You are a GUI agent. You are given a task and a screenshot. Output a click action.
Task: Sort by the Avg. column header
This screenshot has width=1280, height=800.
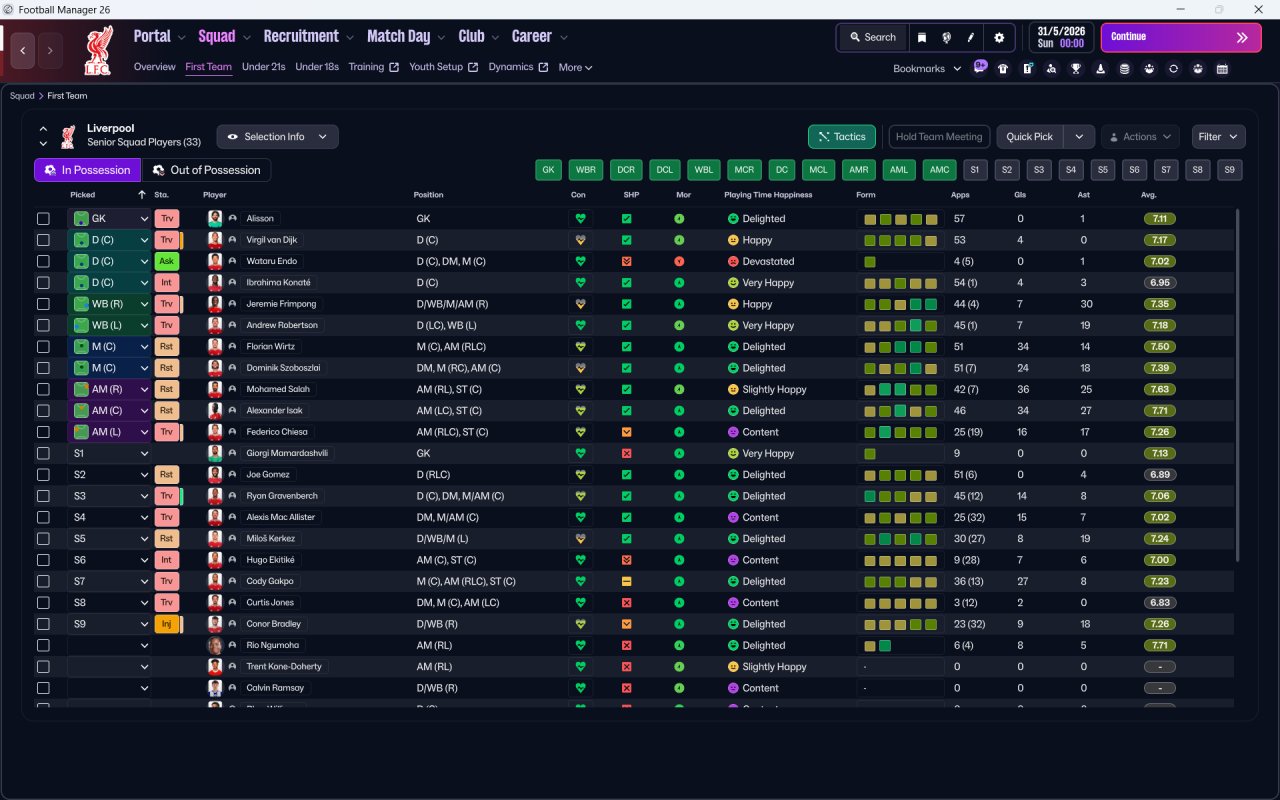[1149, 195]
